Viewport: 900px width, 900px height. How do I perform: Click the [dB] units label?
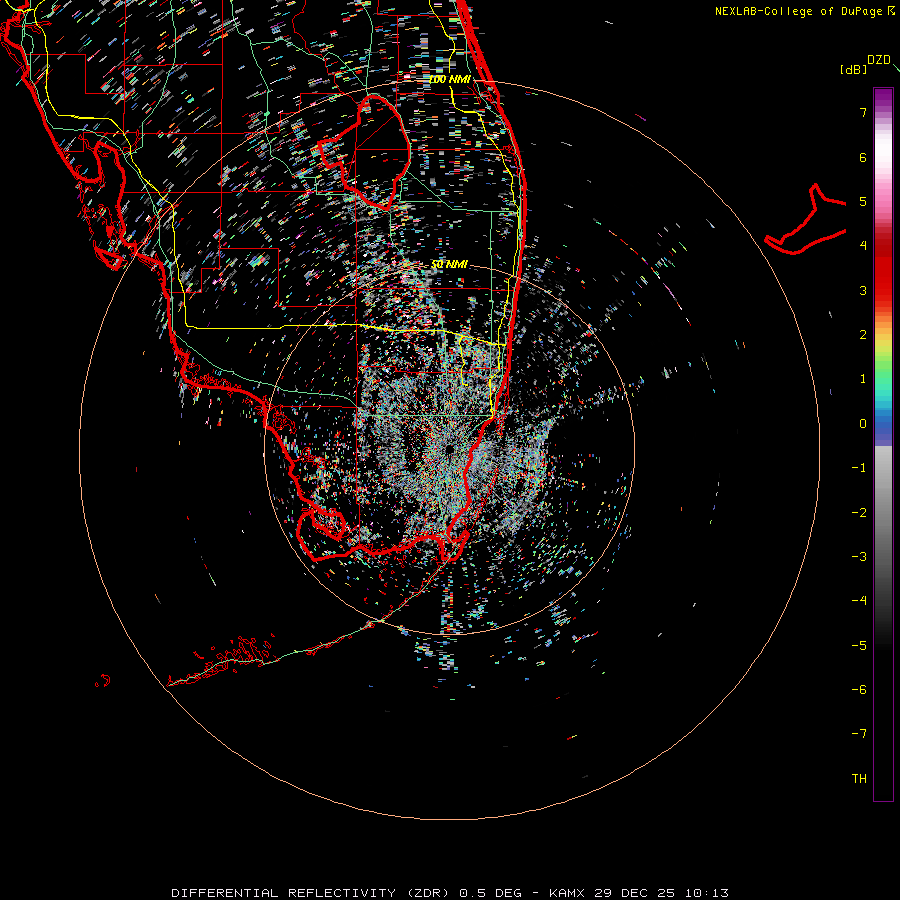[853, 69]
